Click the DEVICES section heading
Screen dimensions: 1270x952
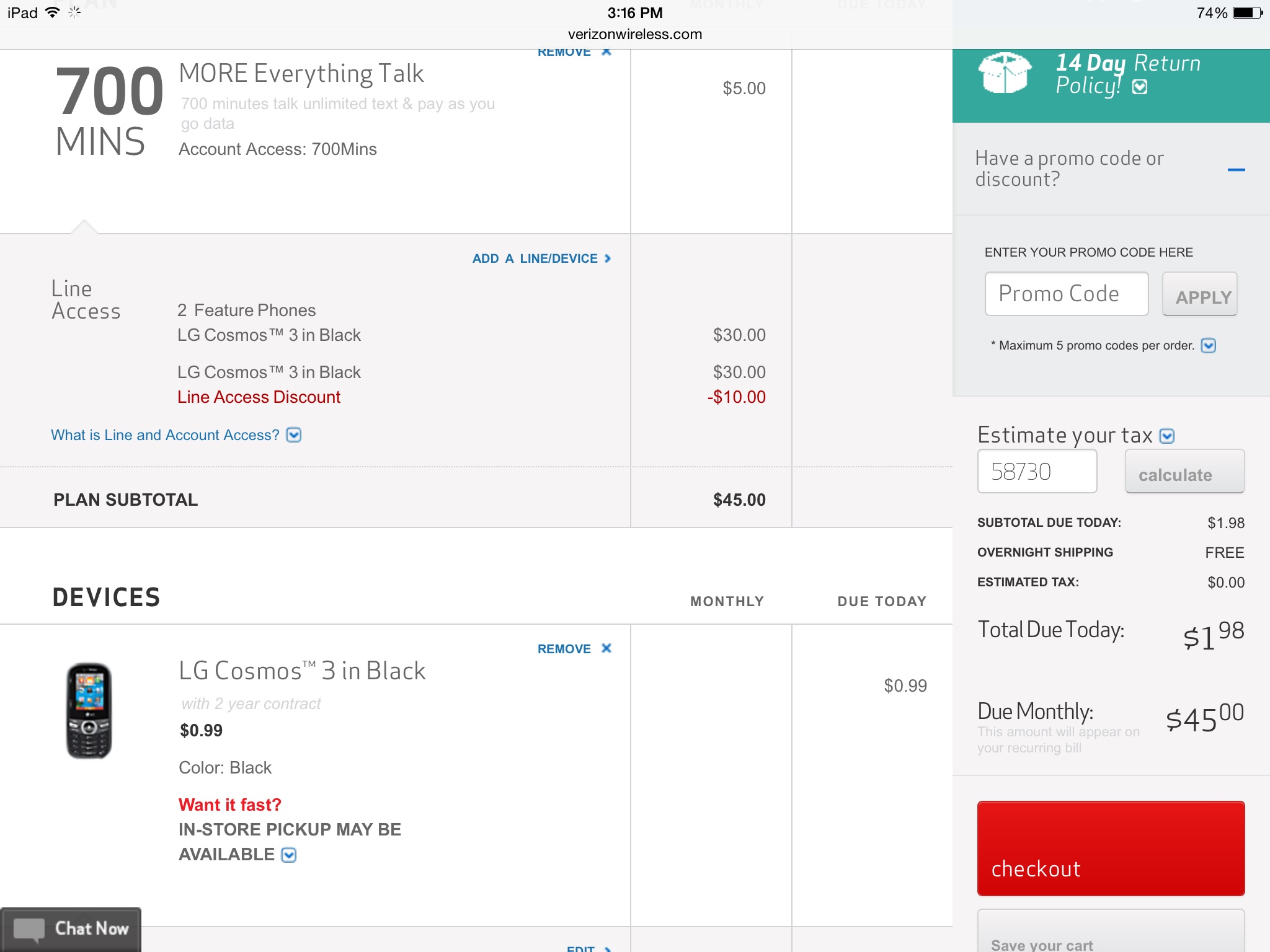[106, 597]
